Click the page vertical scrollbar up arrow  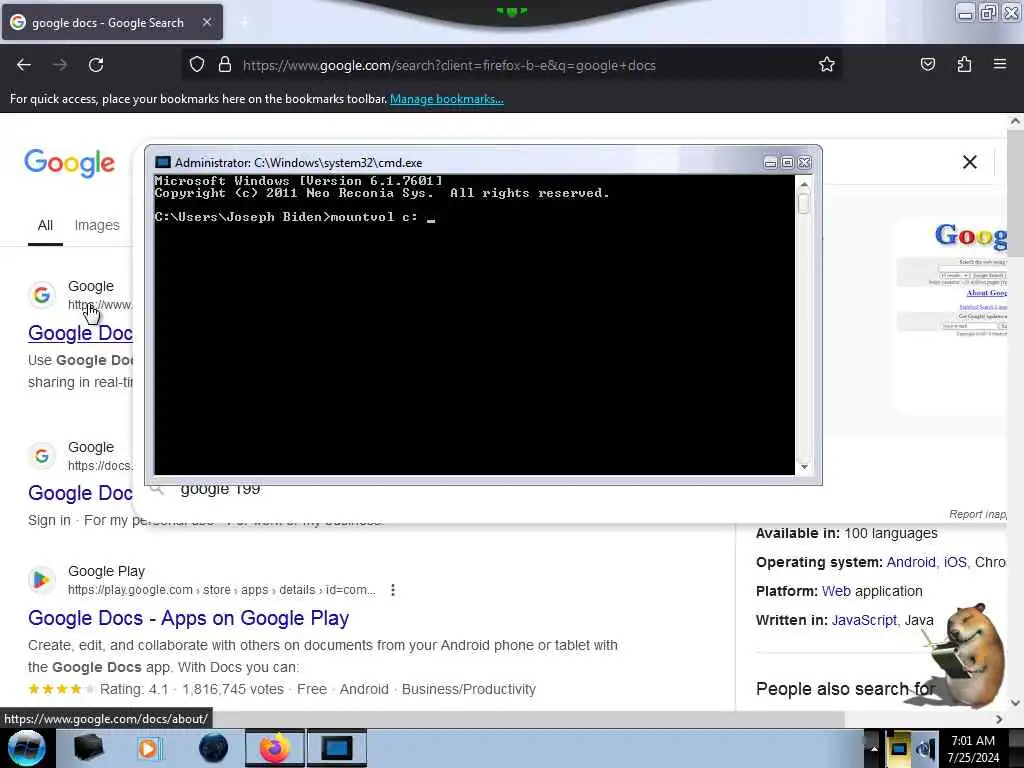[1015, 121]
